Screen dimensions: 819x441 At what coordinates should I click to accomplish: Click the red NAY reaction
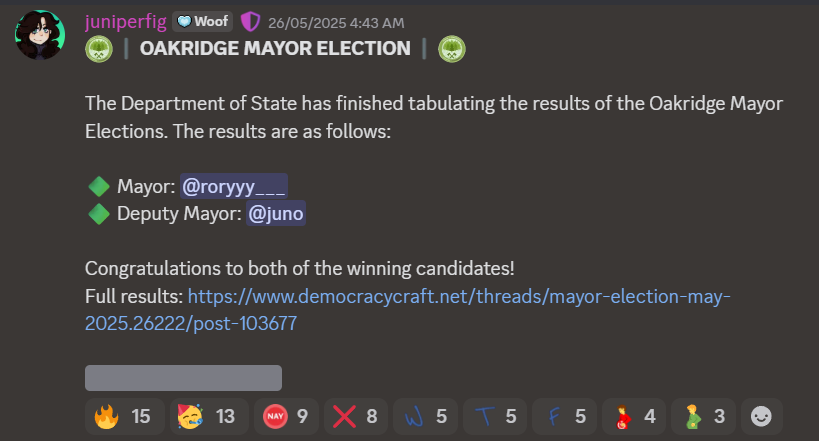tap(286, 416)
